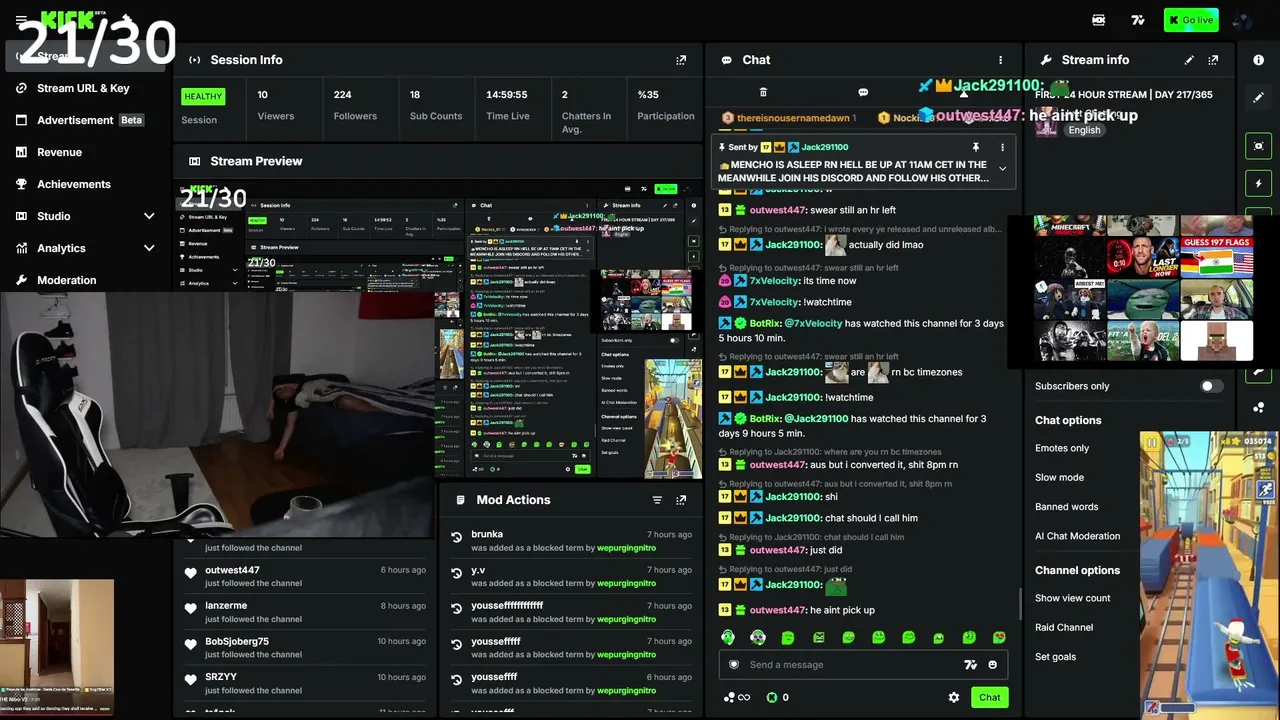Open the Banned words option

[1066, 507]
